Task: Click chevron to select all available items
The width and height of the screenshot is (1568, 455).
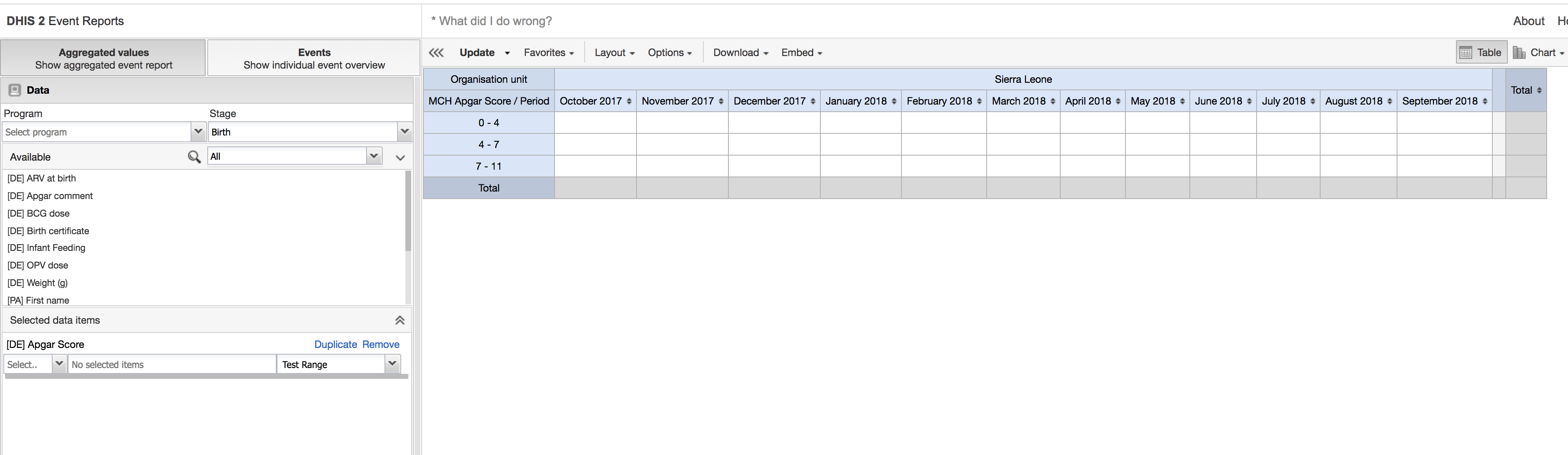Action: tap(400, 158)
